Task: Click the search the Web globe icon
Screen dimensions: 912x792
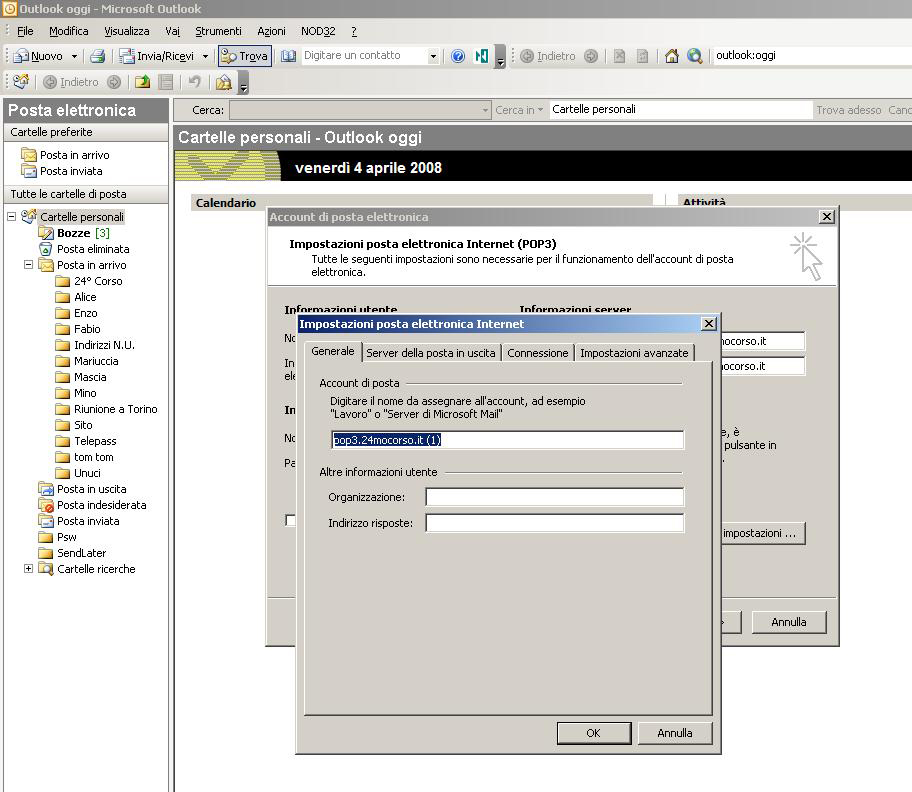Action: (x=694, y=56)
